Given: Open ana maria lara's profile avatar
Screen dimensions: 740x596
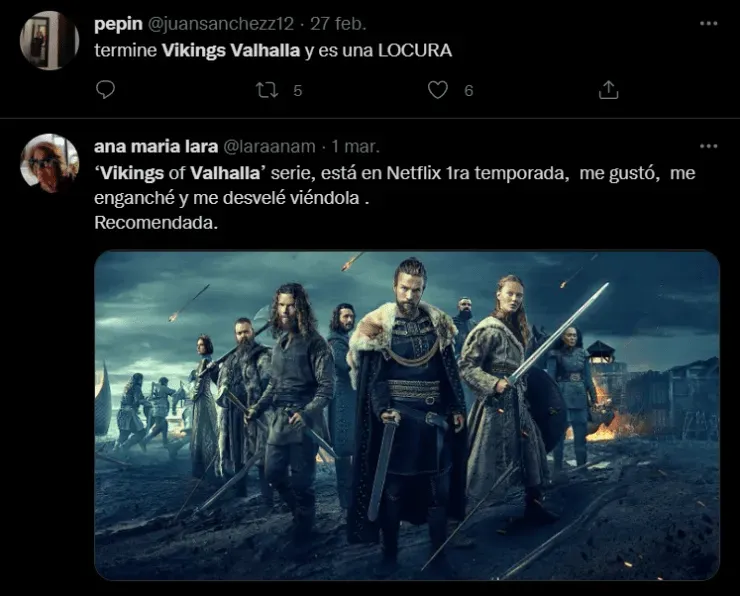Looking at the screenshot, I should click(x=50, y=163).
